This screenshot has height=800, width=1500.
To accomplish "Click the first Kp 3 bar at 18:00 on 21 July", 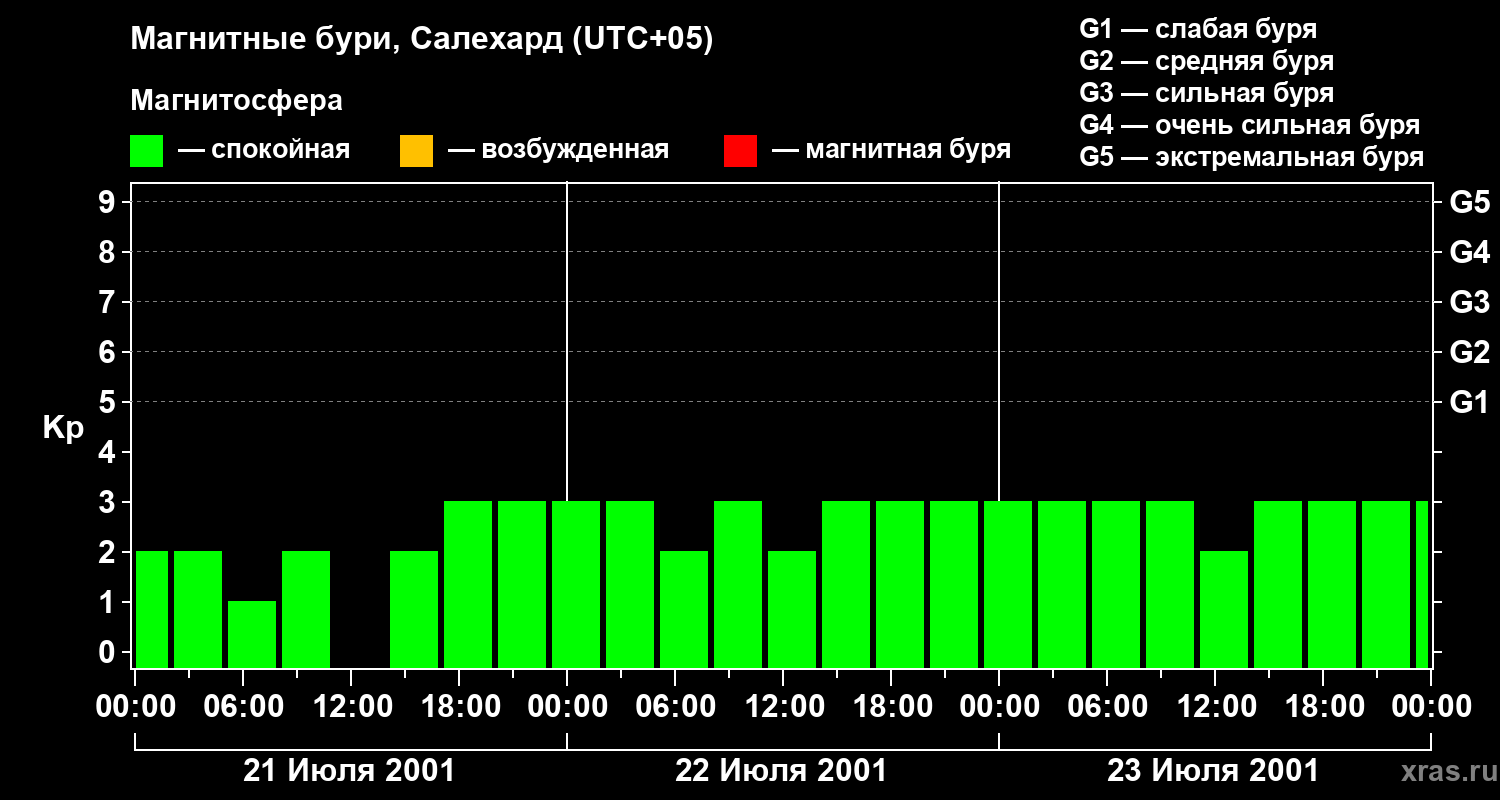I will pyautogui.click(x=468, y=585).
